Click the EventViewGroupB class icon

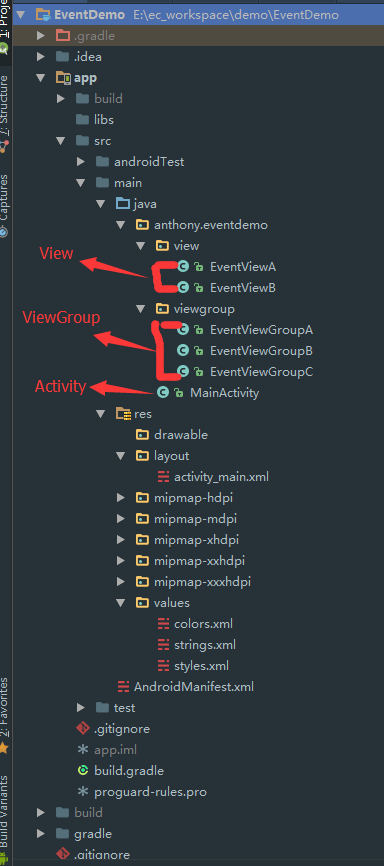coord(183,351)
